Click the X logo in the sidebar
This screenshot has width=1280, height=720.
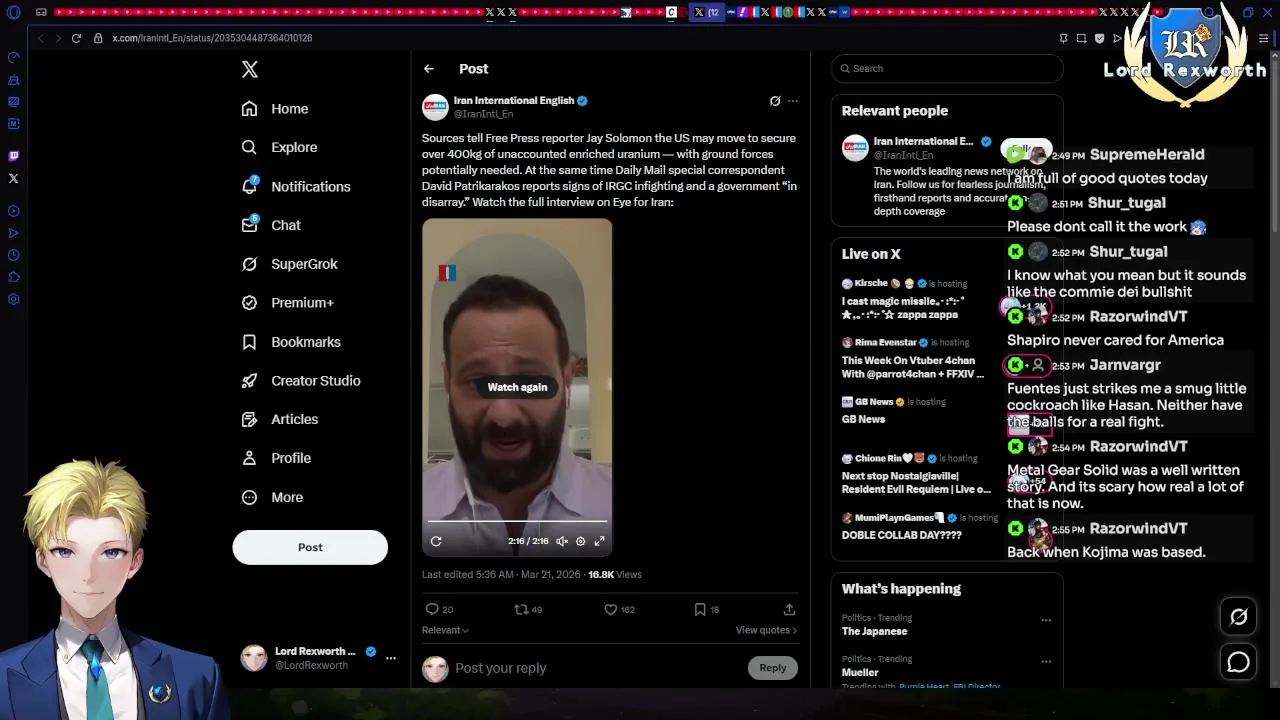pos(250,69)
